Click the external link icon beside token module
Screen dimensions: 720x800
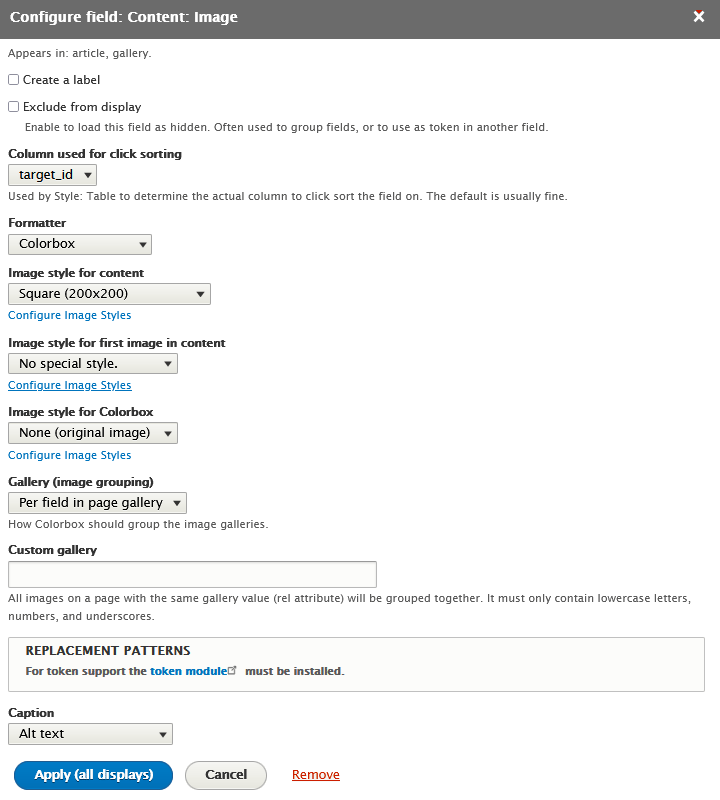tap(232, 670)
